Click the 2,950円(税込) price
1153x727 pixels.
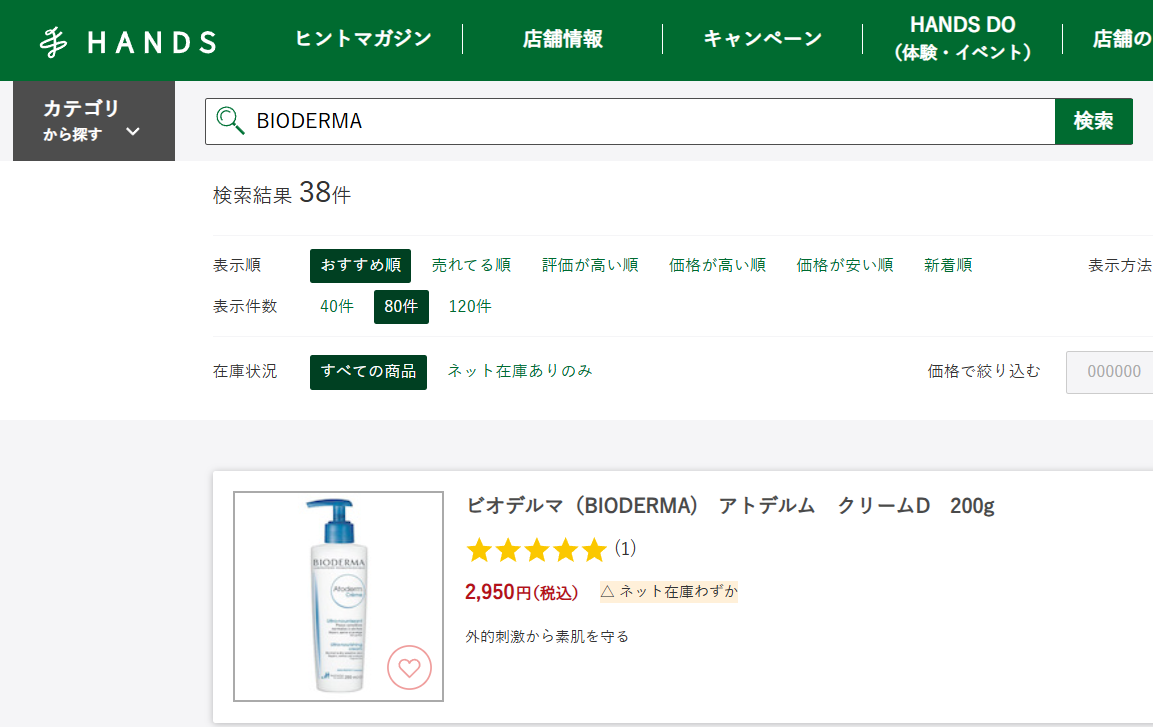click(x=521, y=592)
